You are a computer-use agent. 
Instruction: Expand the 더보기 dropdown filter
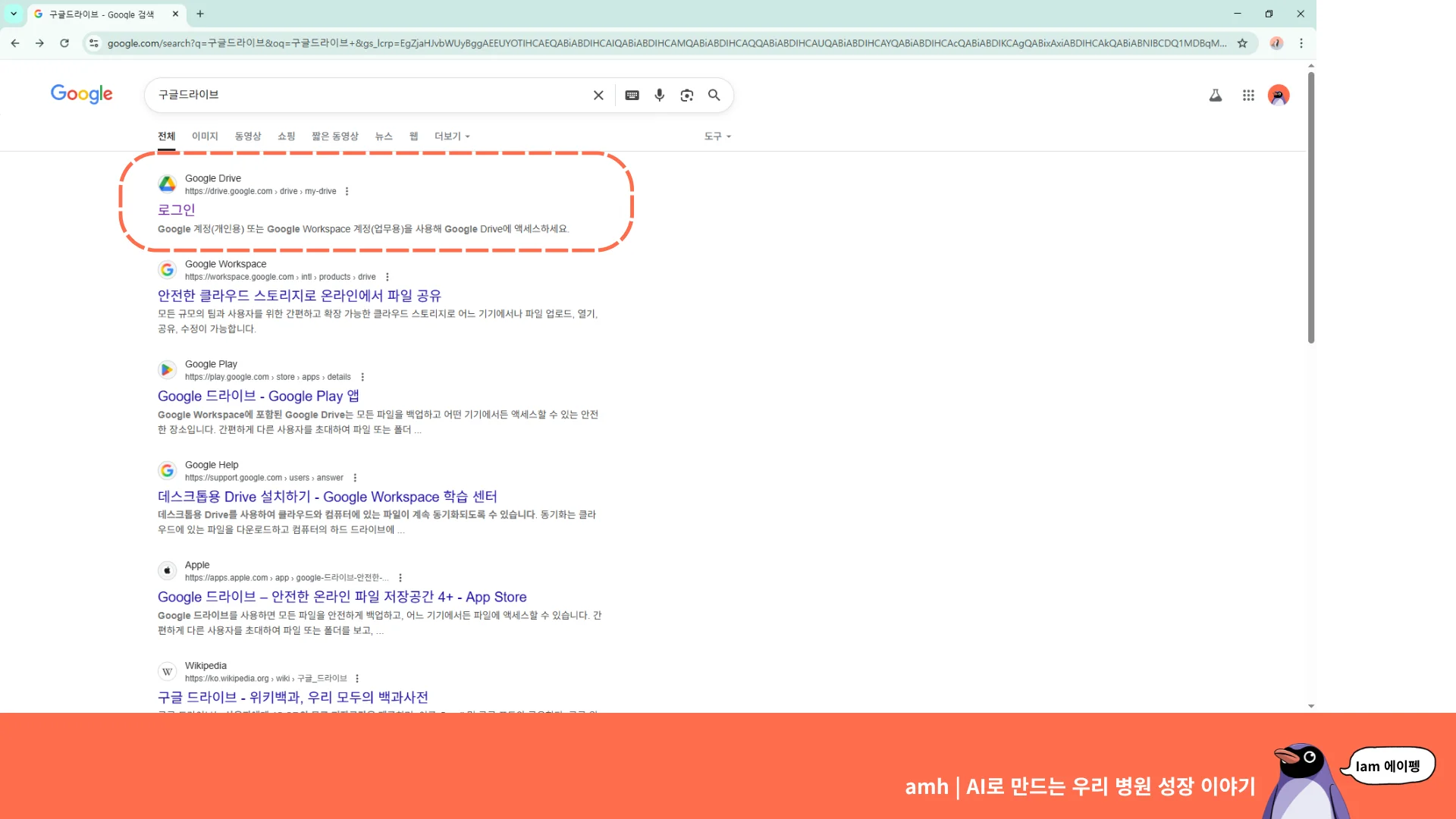[x=452, y=136]
